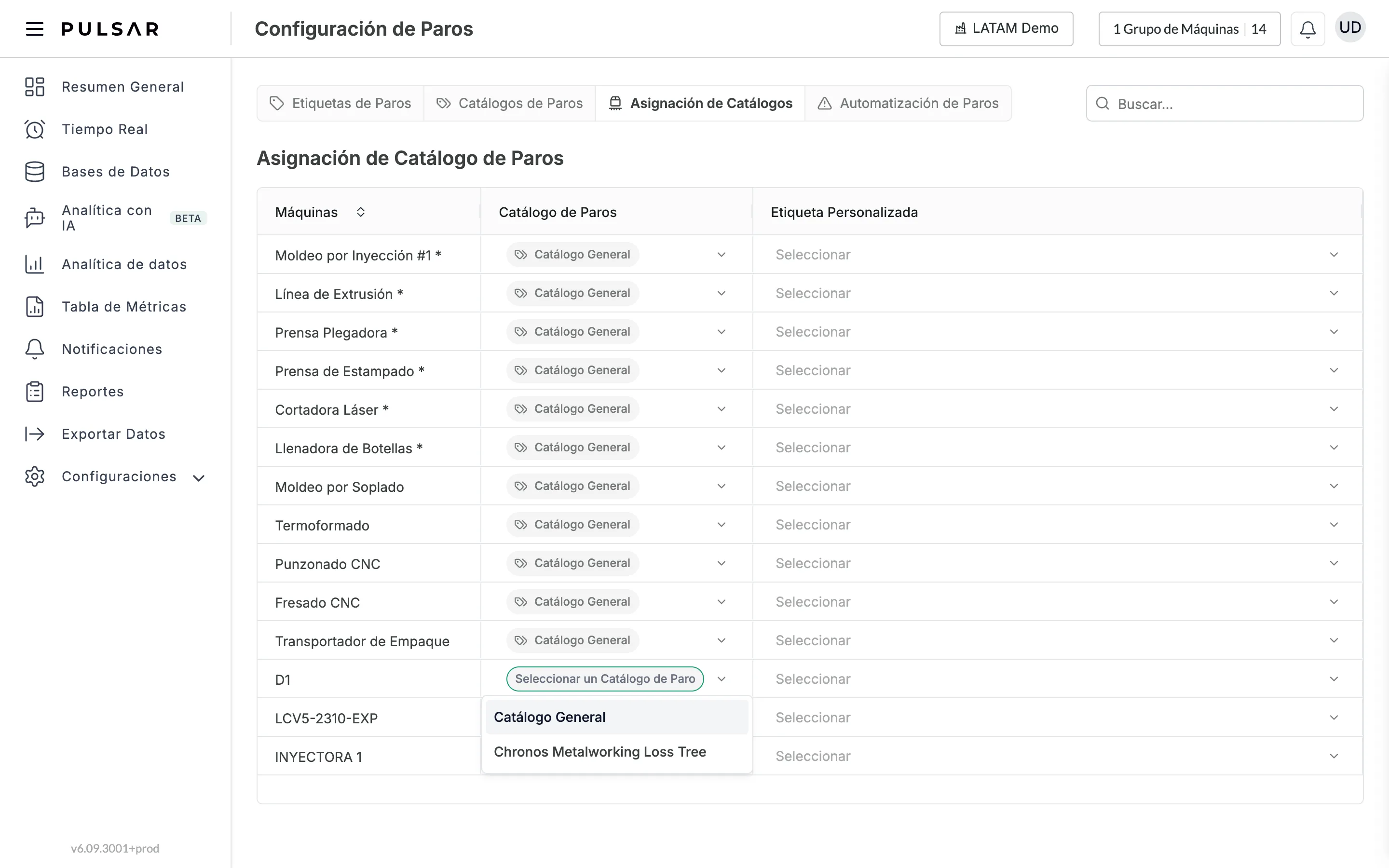Image resolution: width=1389 pixels, height=868 pixels.
Task: Sort by the Máquinas column arrows
Action: [360, 212]
